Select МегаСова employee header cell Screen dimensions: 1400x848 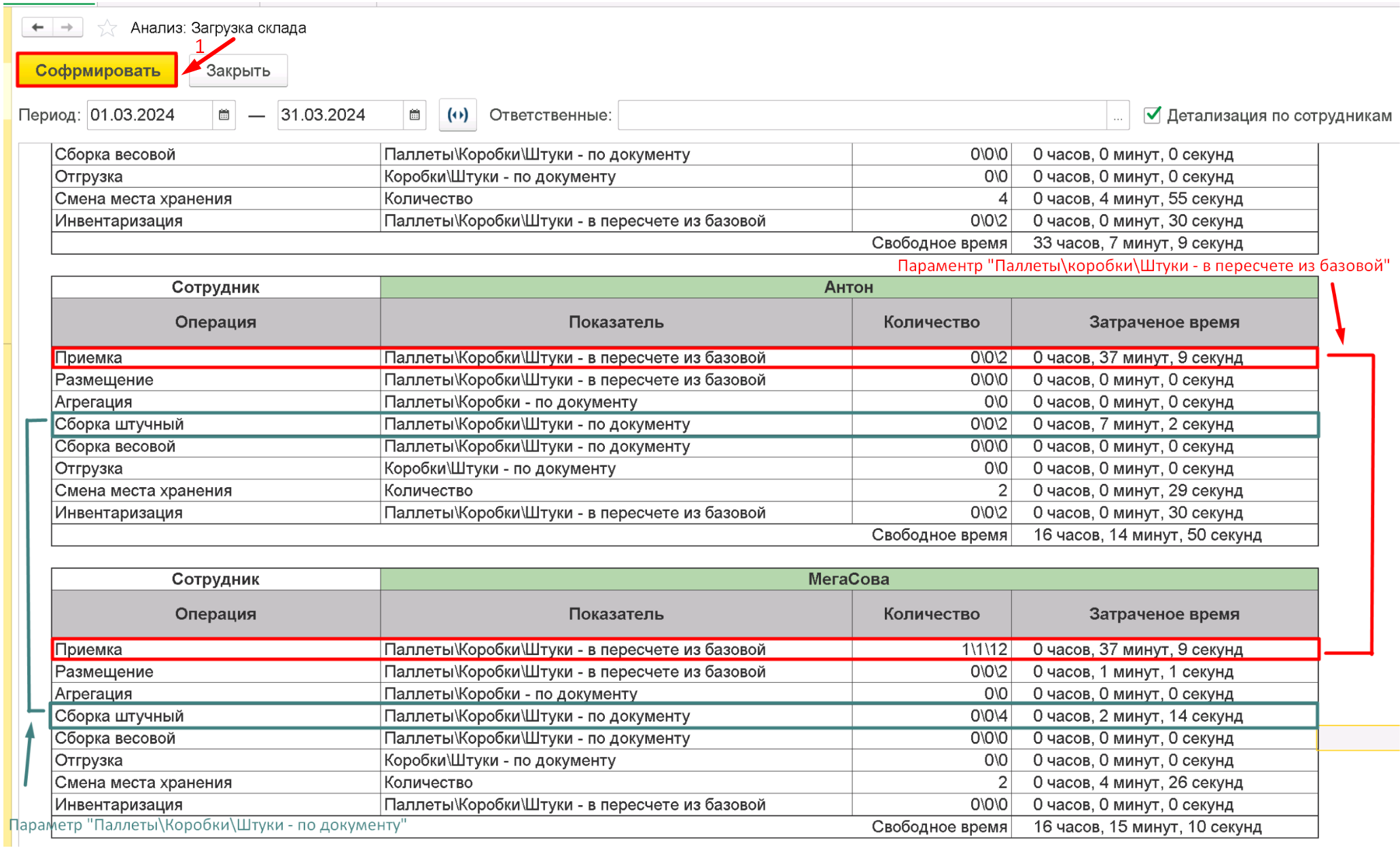click(x=848, y=579)
